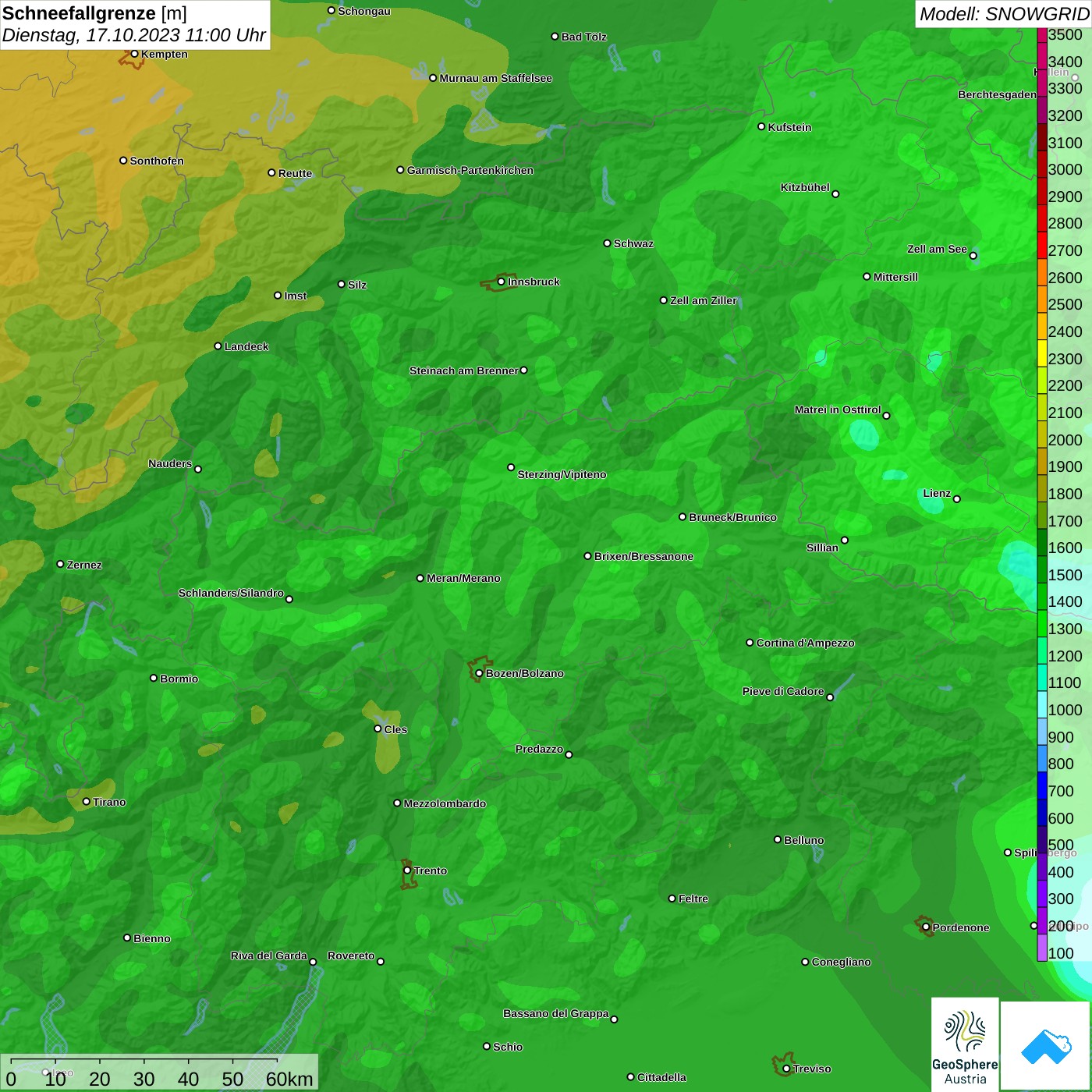Click the Kufstein city label
The width and height of the screenshot is (1092, 1092).
coord(790,127)
